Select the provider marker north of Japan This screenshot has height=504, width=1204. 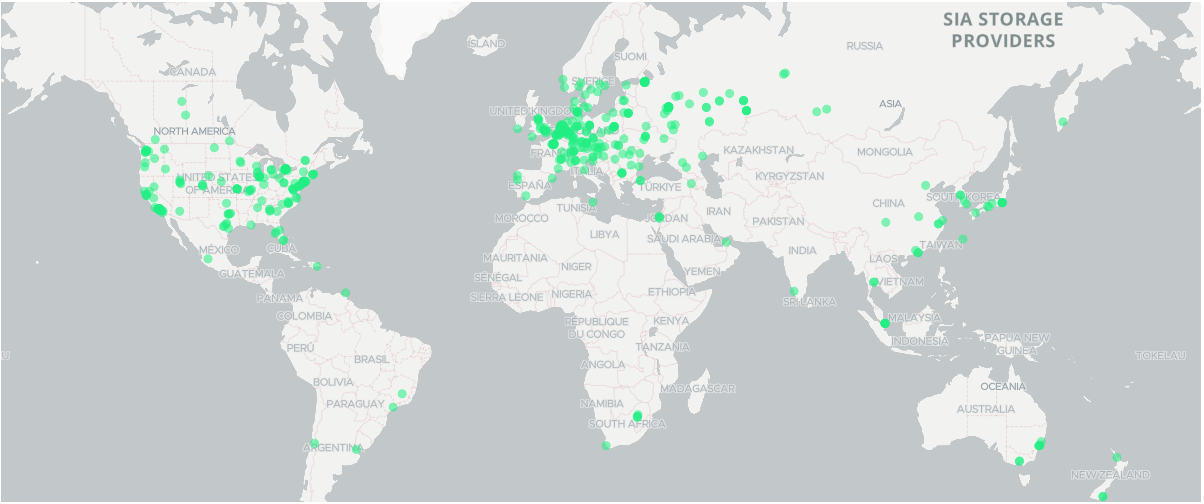(1063, 122)
